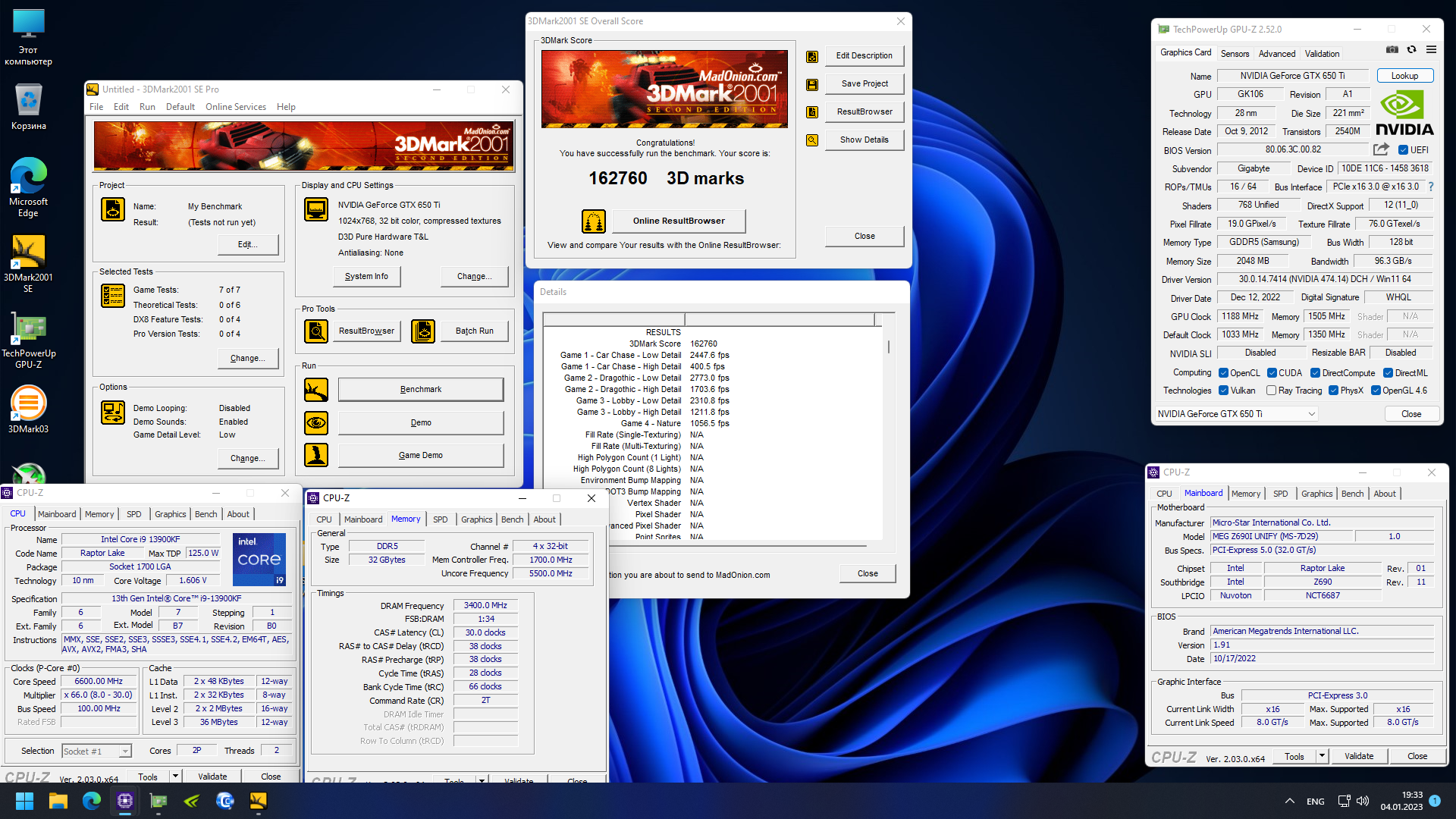Click Close button in the Details results window
This screenshot has height=819, width=1456.
pyautogui.click(x=868, y=574)
